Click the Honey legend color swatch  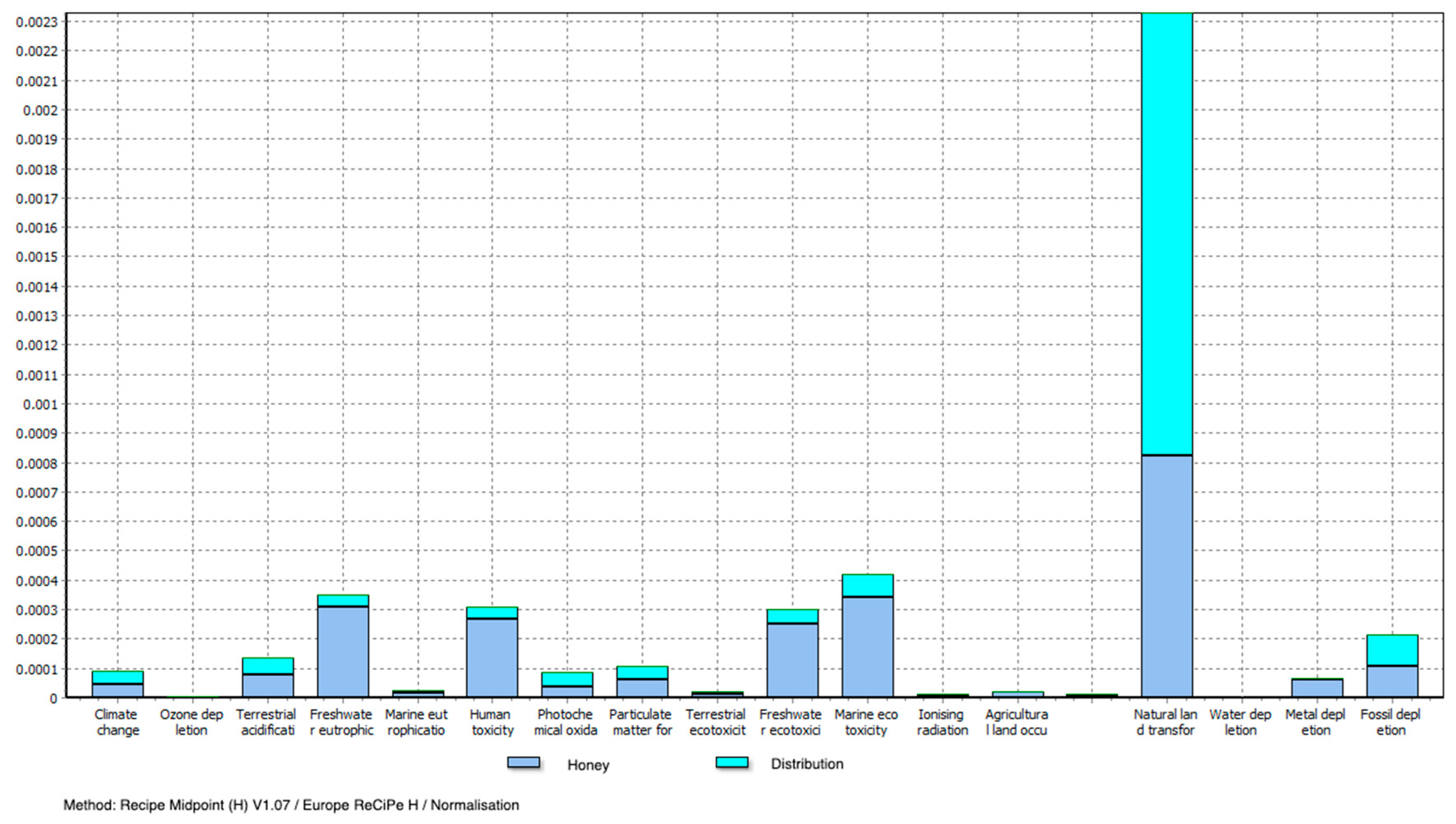coord(523,762)
